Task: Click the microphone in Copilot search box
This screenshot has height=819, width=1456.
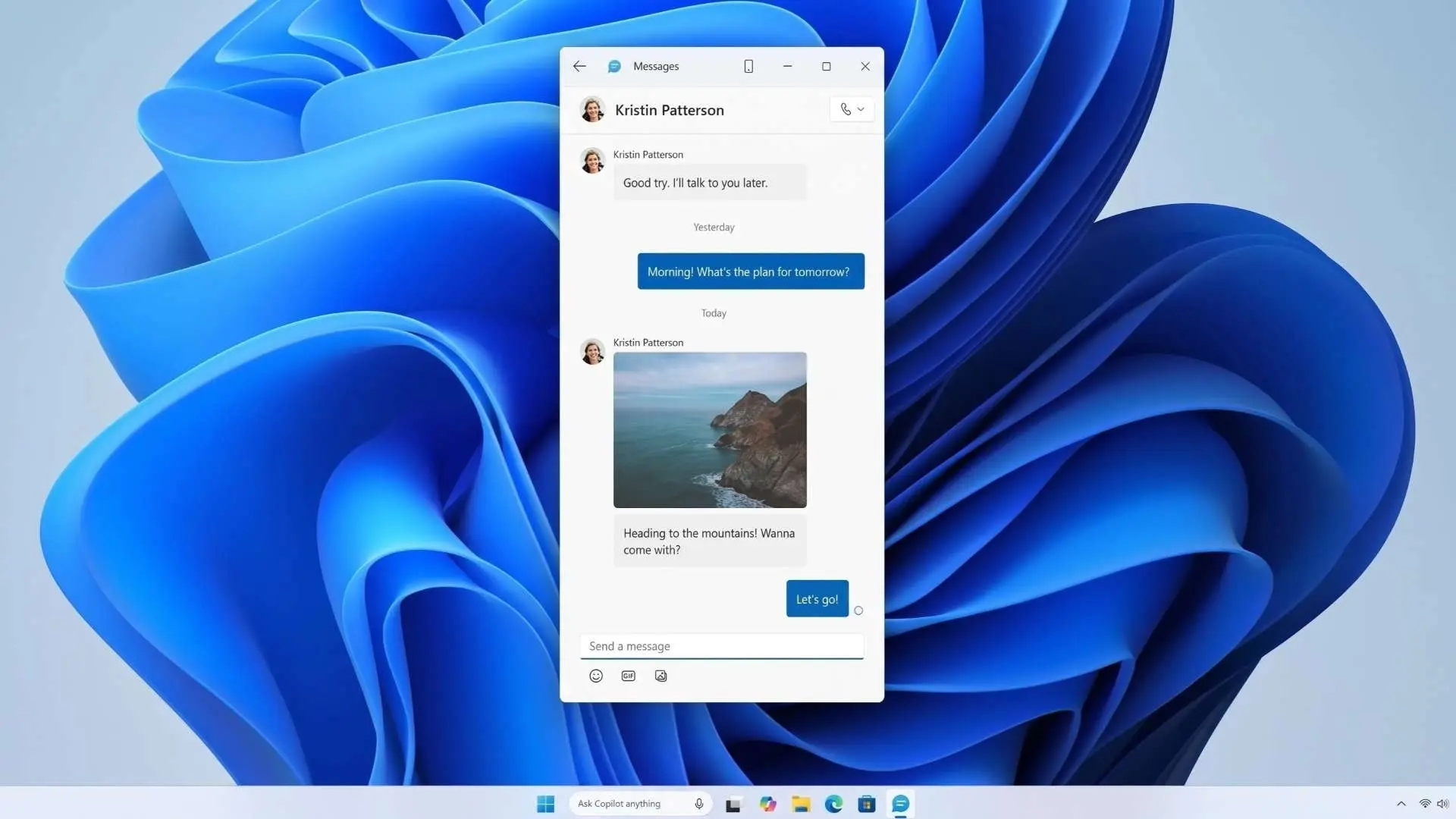Action: pyautogui.click(x=698, y=804)
